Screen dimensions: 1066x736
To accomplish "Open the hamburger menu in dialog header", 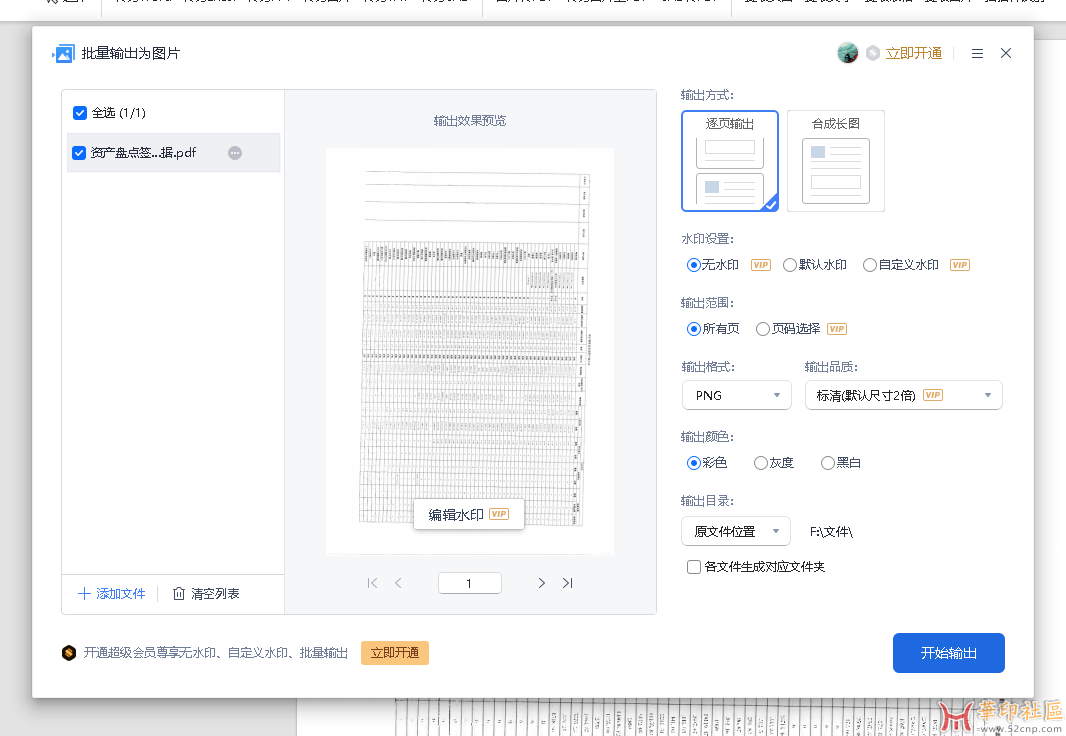I will pos(977,53).
